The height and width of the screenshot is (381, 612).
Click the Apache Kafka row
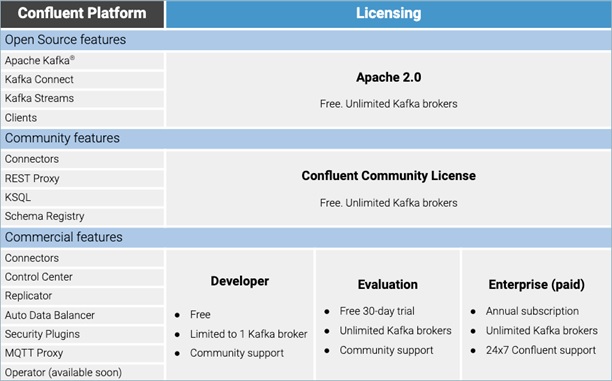(x=82, y=61)
